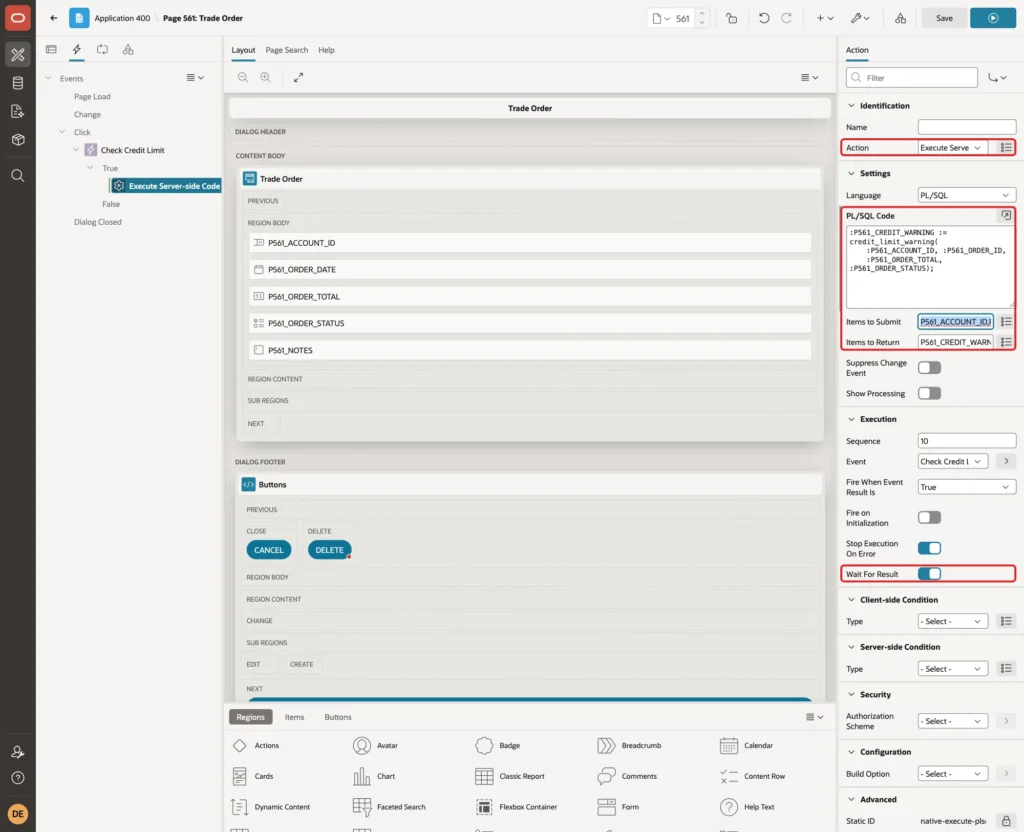
Task: Switch to the Processing tab icon
Action: (x=102, y=50)
